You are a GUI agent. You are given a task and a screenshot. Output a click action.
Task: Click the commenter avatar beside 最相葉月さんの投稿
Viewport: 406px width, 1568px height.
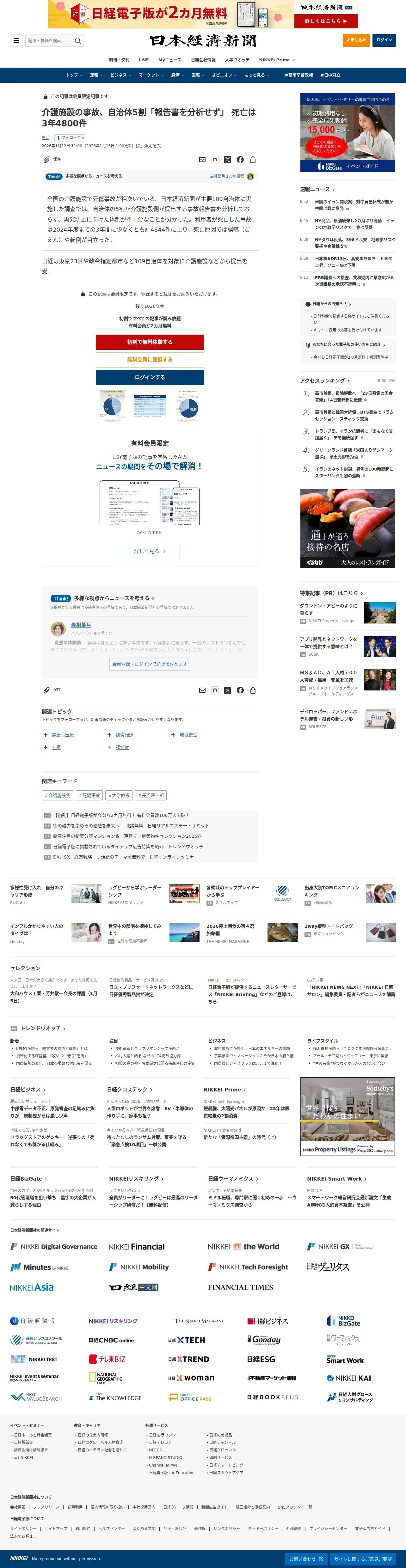pyautogui.click(x=250, y=177)
